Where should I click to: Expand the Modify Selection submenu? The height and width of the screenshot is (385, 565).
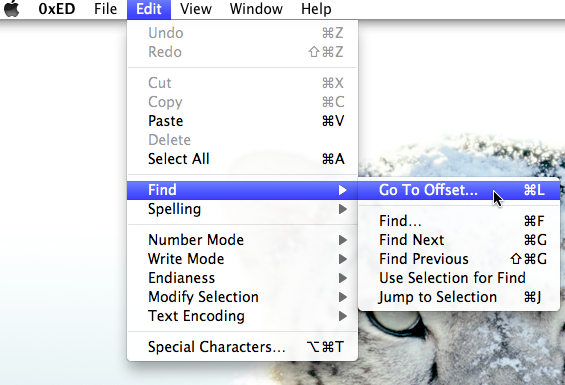[243, 297]
